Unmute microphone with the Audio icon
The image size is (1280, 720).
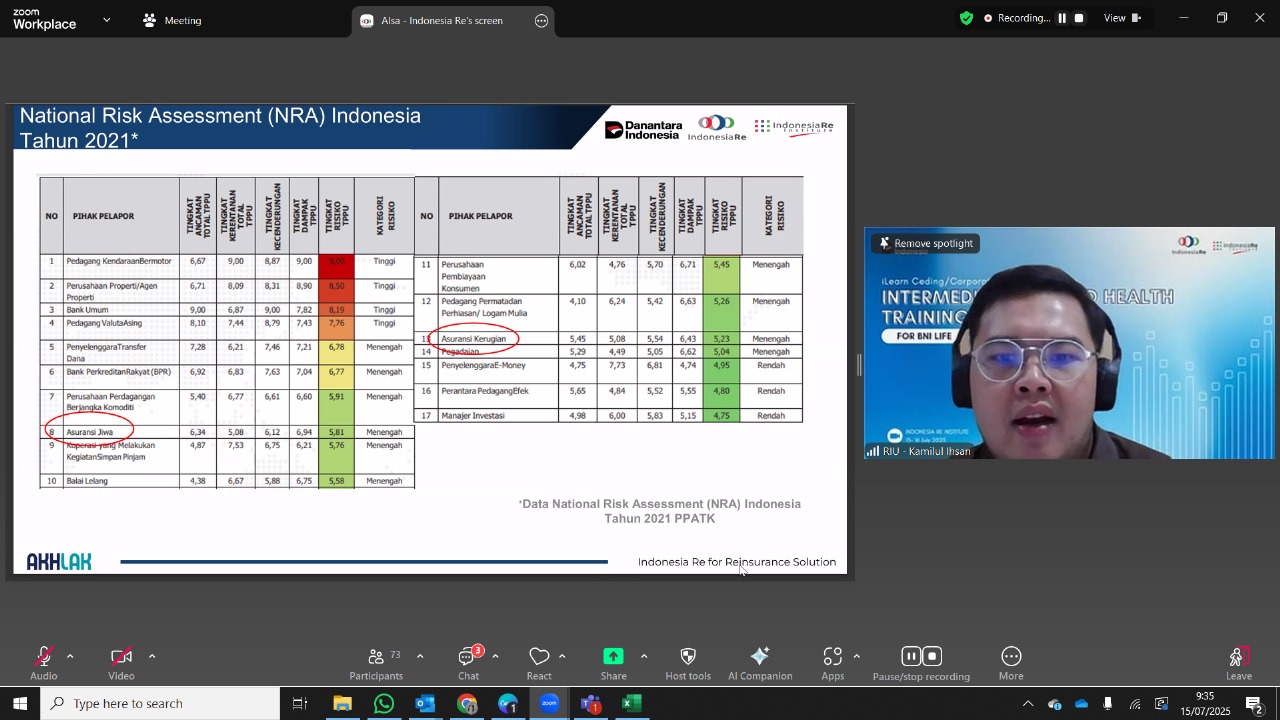43,657
